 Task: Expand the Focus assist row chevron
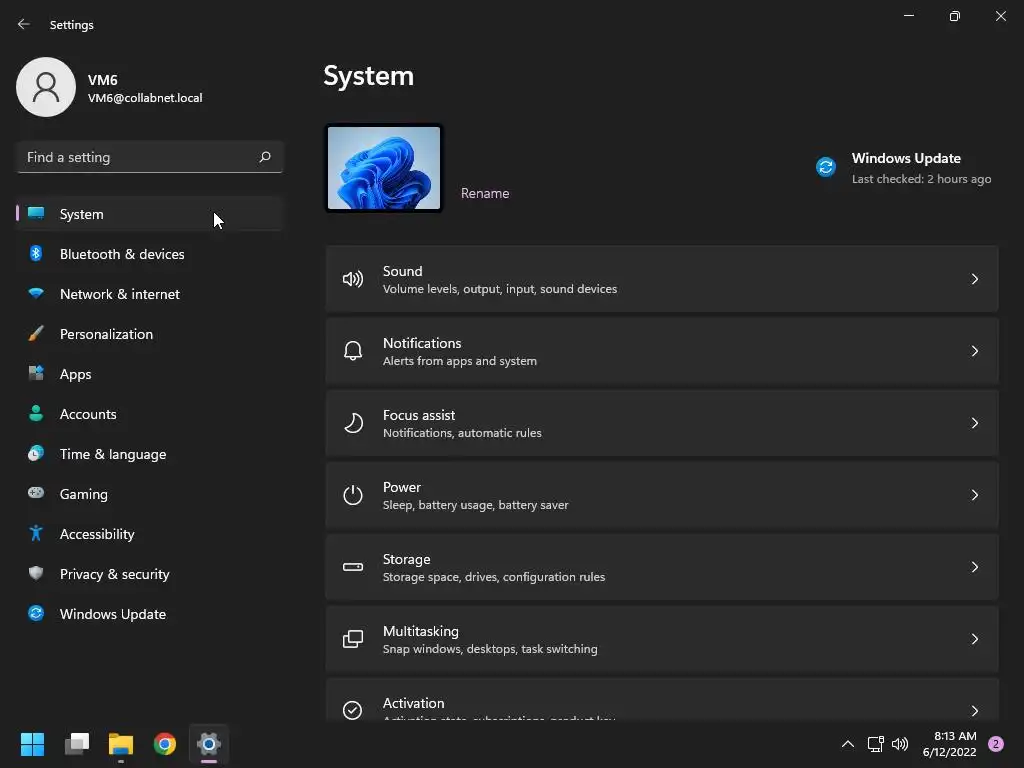[974, 423]
